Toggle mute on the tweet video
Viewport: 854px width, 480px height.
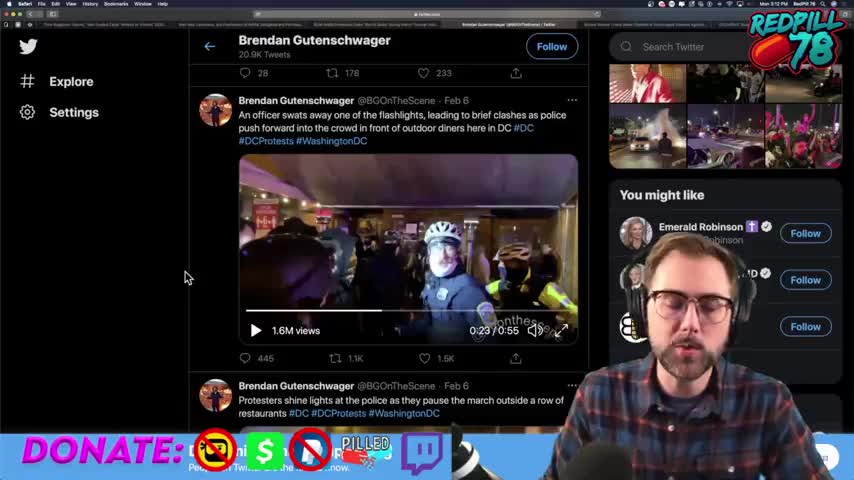[534, 331]
